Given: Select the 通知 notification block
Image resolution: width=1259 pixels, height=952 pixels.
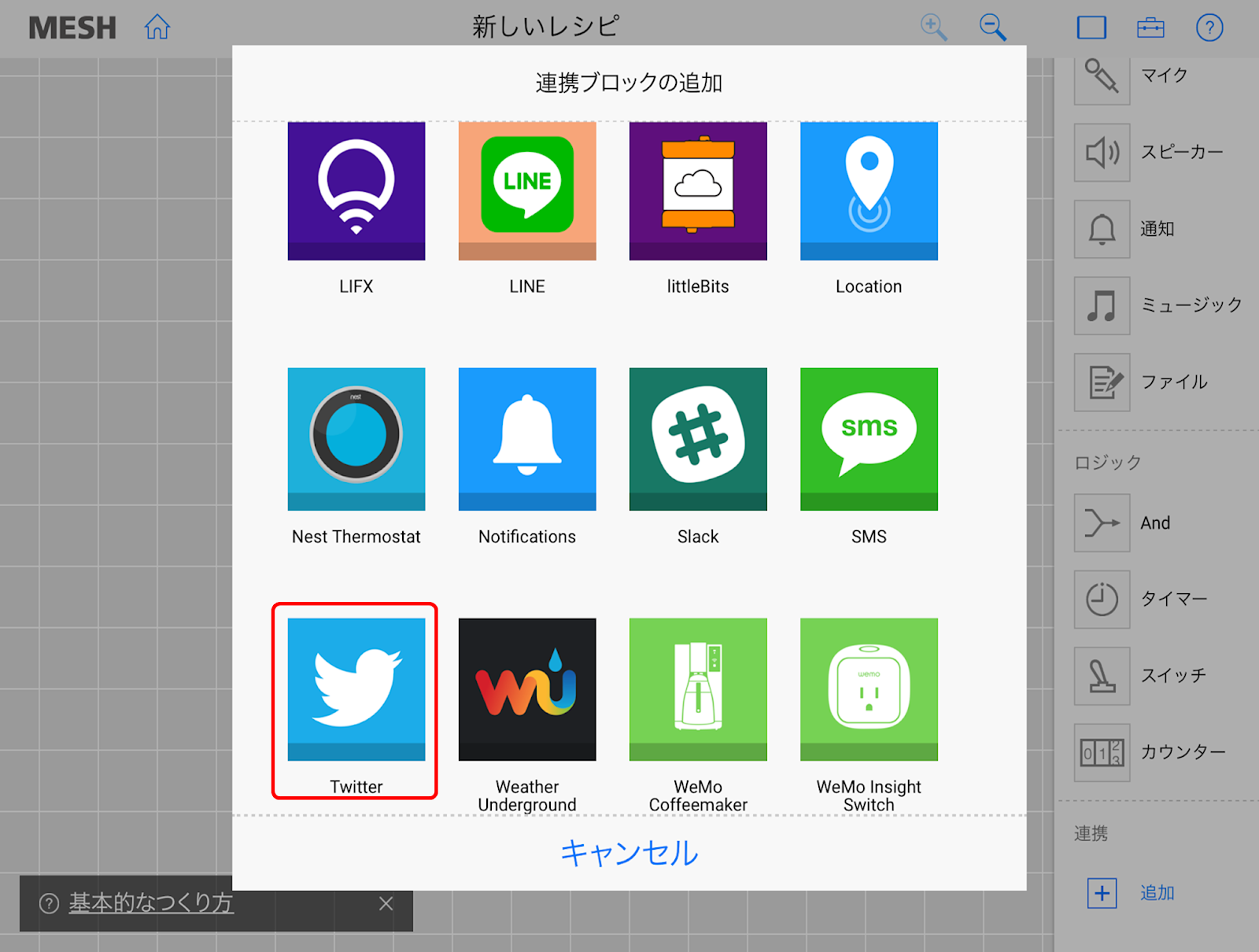Looking at the screenshot, I should coord(1102,229).
